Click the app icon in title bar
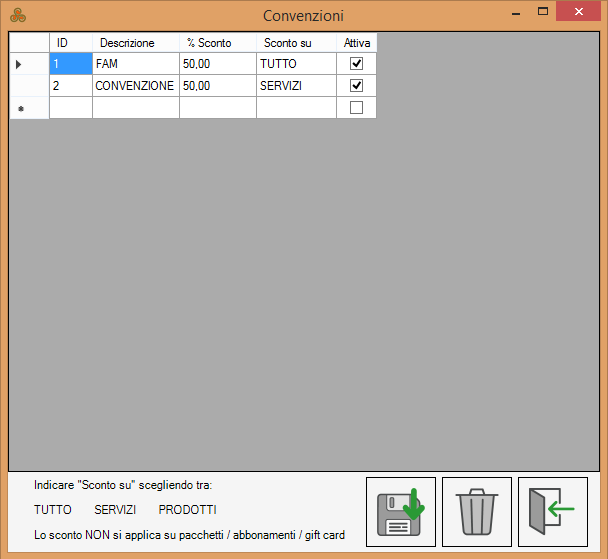This screenshot has height=559, width=608. pyautogui.click(x=18, y=15)
